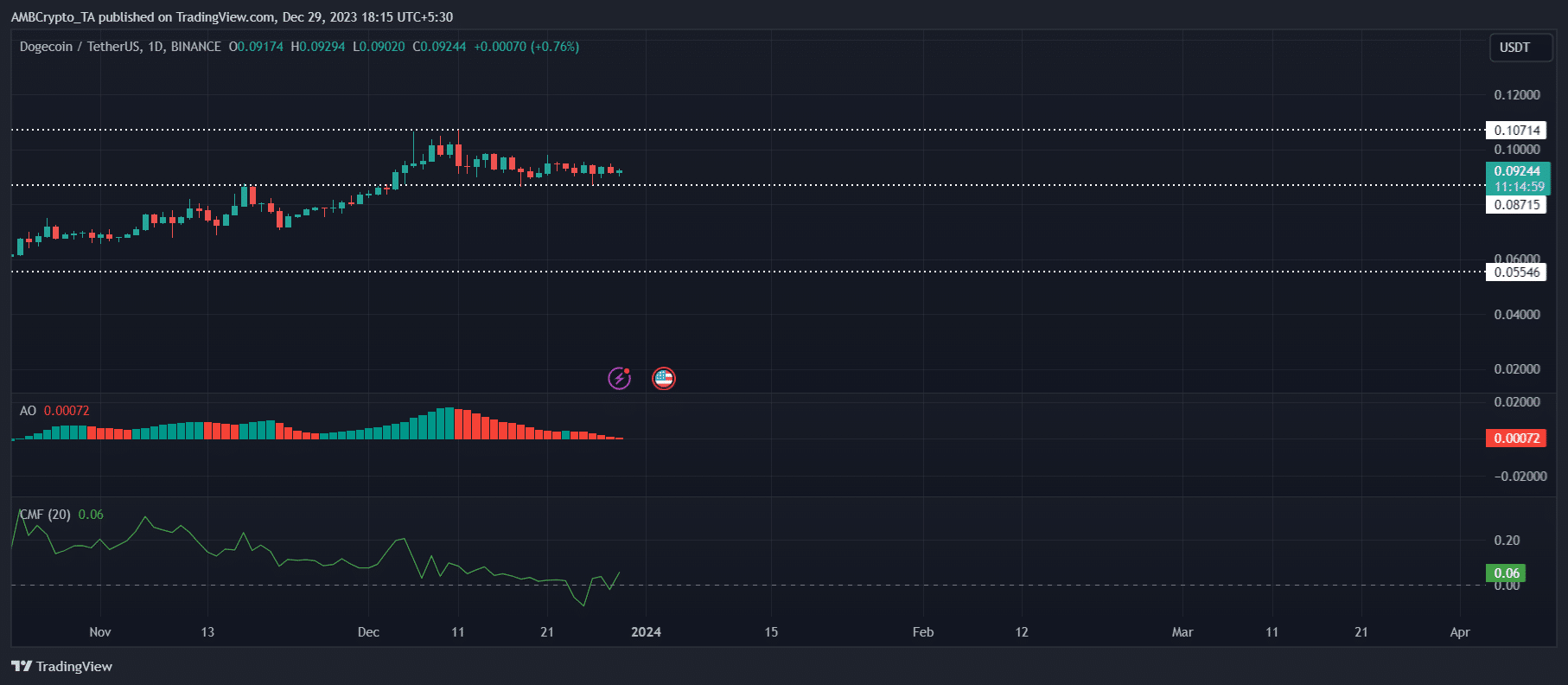Screen dimensions: 1568x685
Task: Click the Mar label on time axis
Action: (x=1182, y=632)
